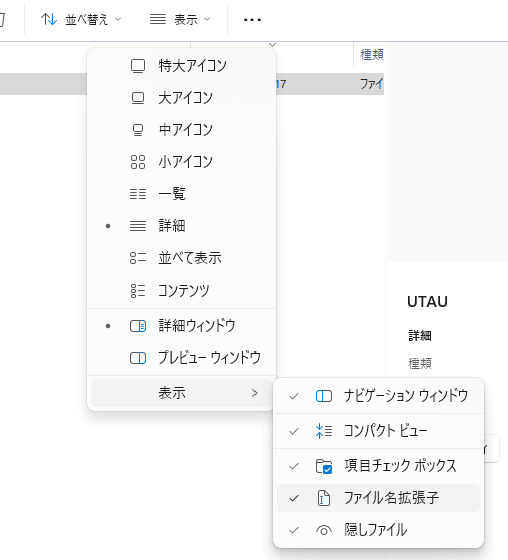Click the 種類 column header
Image resolution: width=508 pixels, height=560 pixels.
pyautogui.click(x=372, y=55)
